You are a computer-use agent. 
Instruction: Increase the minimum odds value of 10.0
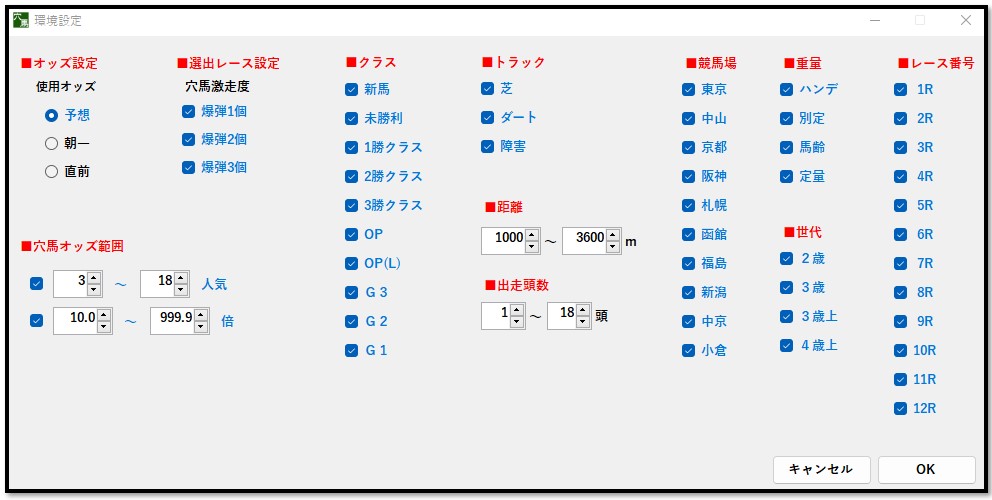[103, 315]
